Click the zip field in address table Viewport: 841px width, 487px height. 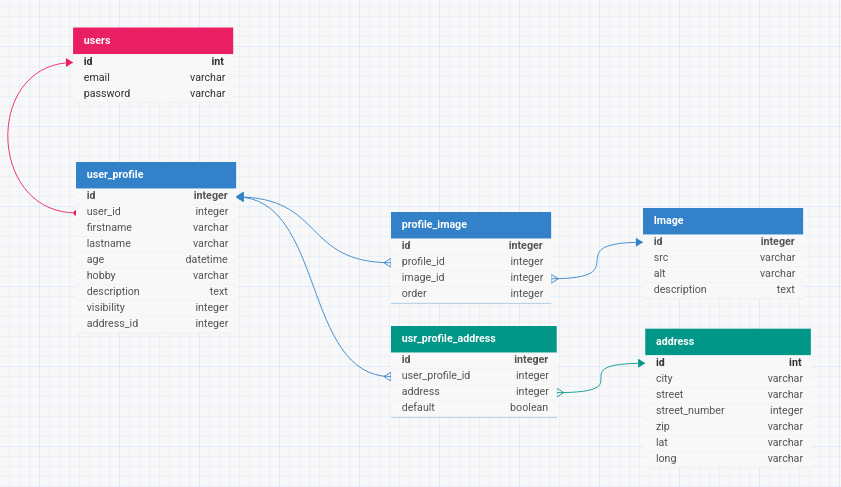coord(729,426)
